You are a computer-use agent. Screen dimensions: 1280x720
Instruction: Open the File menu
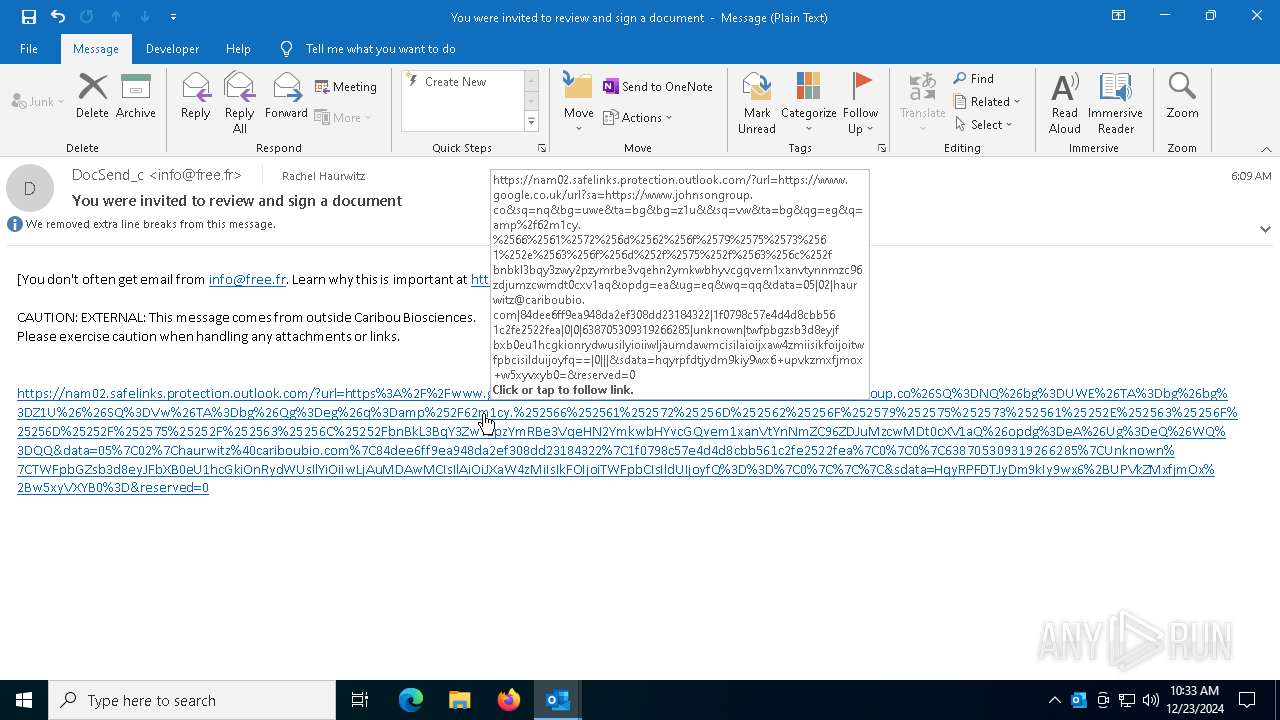29,48
